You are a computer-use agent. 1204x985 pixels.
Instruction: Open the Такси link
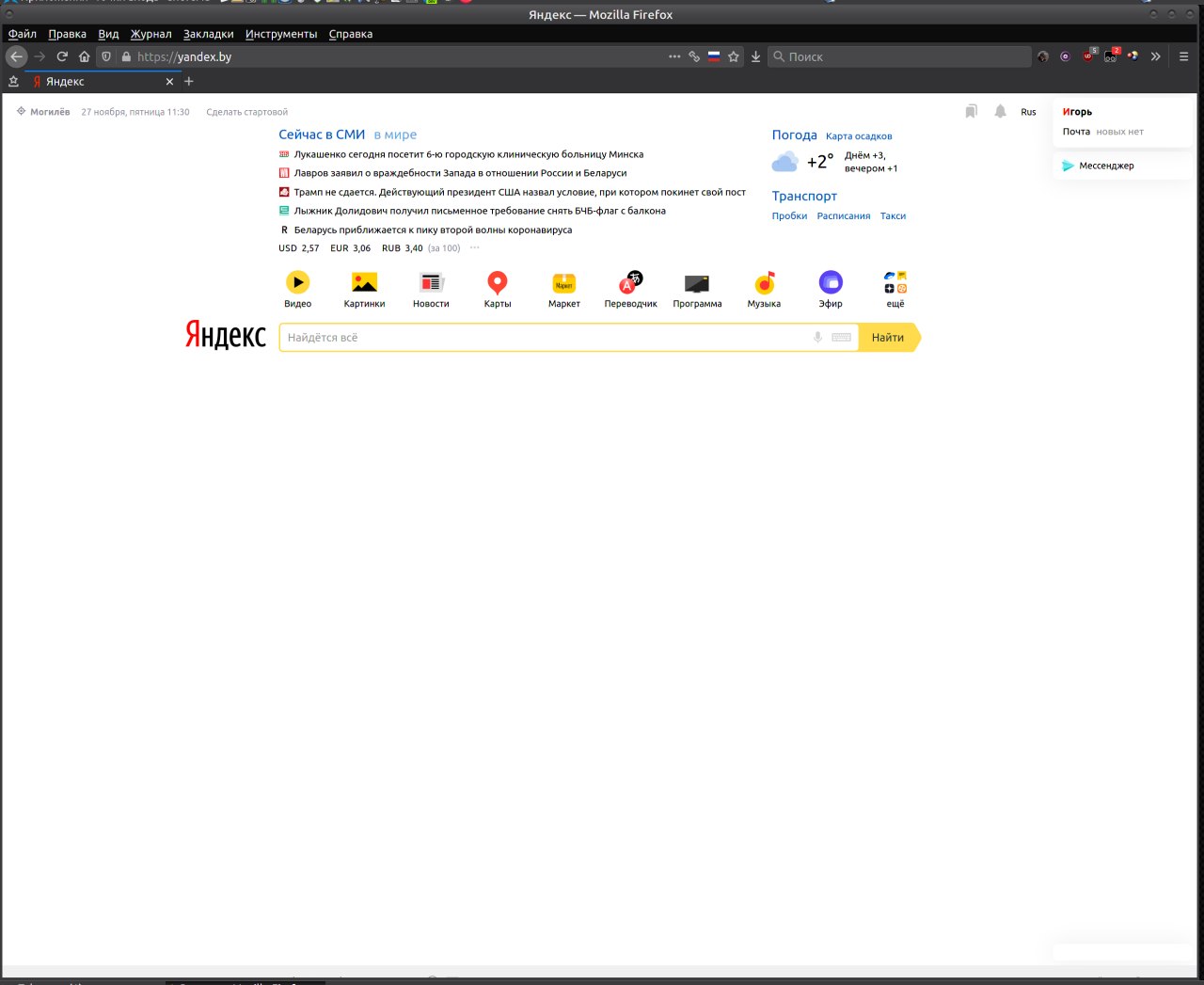[893, 215]
